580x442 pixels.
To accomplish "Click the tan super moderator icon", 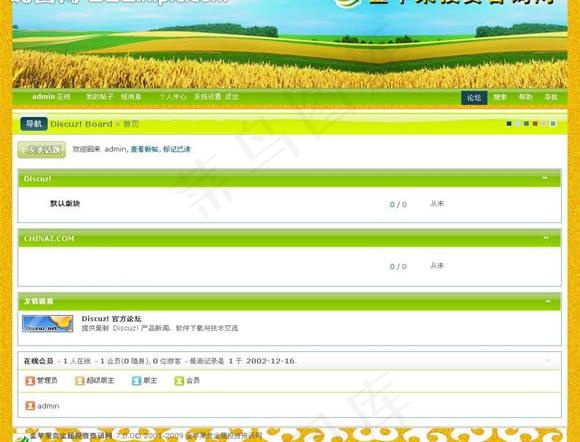I will [x=80, y=381].
